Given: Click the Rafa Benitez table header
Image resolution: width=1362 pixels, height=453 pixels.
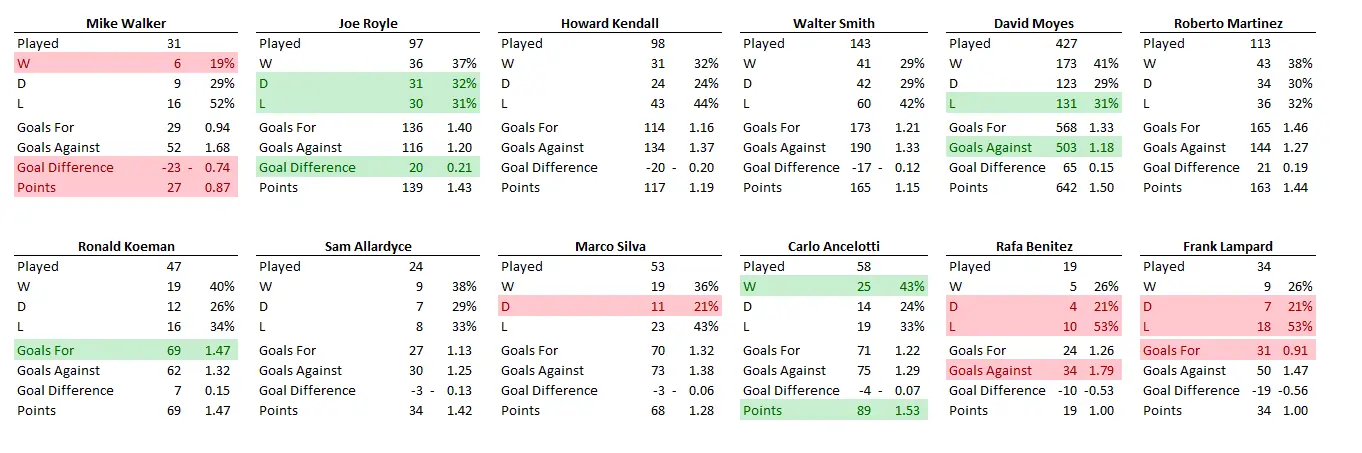Looking at the screenshot, I should [1033, 246].
